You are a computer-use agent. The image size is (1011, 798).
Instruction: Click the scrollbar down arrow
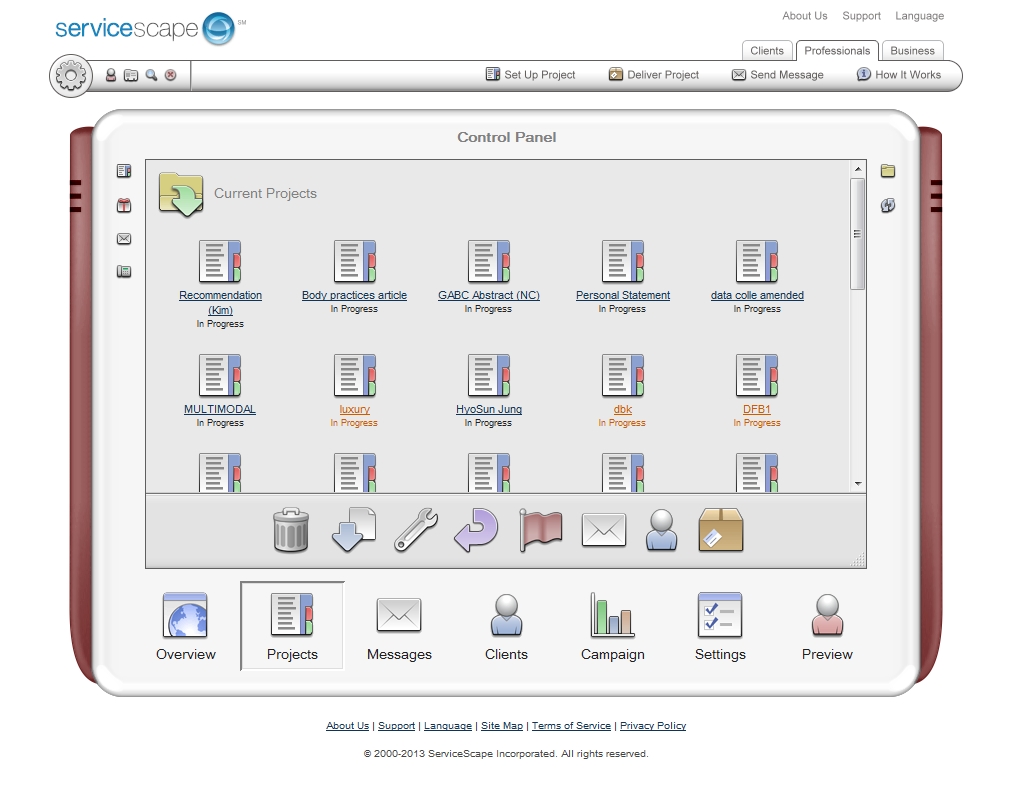(858, 483)
